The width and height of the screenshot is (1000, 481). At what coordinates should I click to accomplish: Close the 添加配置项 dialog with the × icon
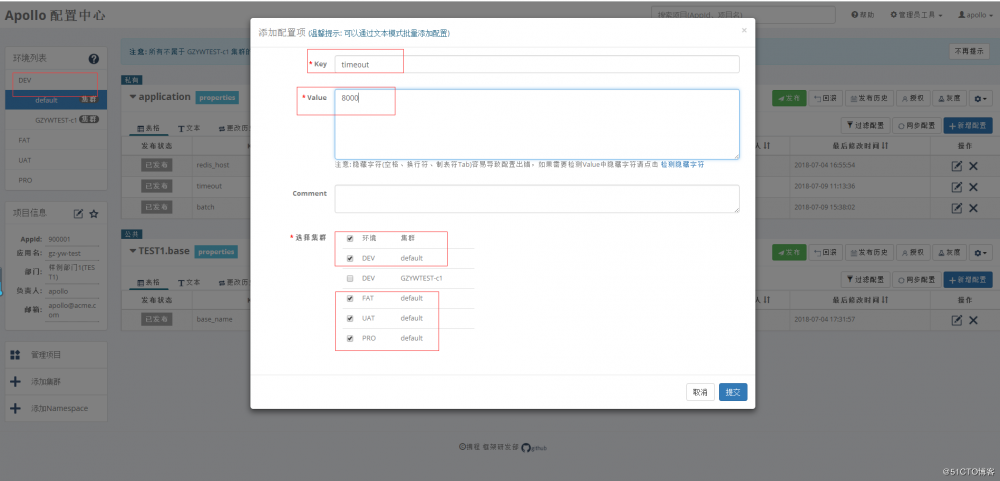click(x=744, y=30)
